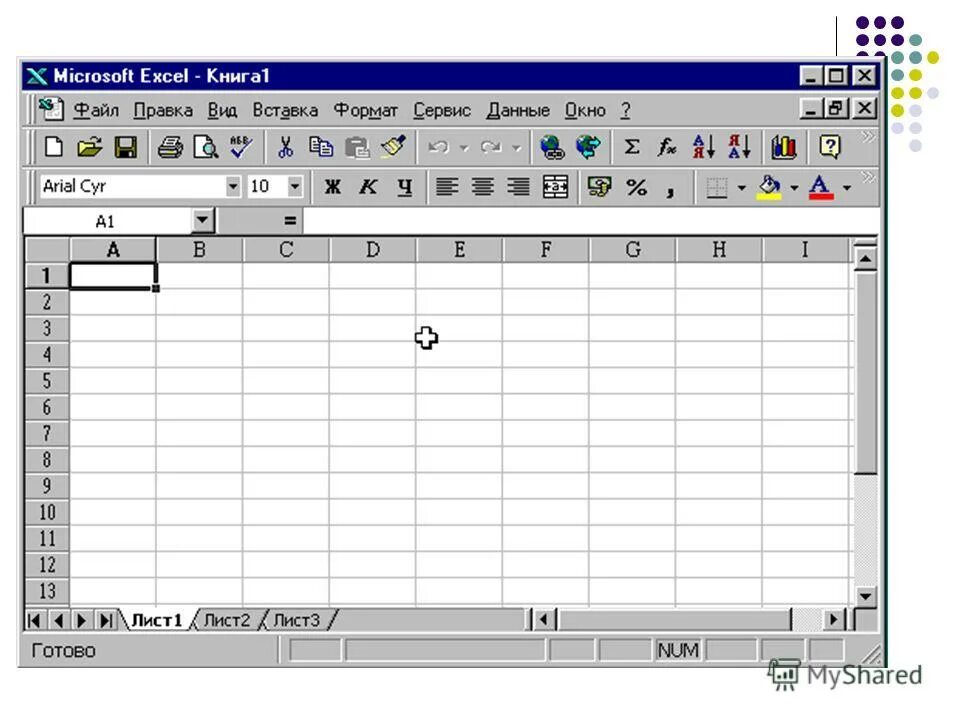
Task: Select the Лист1 sheet tab
Action: (157, 620)
